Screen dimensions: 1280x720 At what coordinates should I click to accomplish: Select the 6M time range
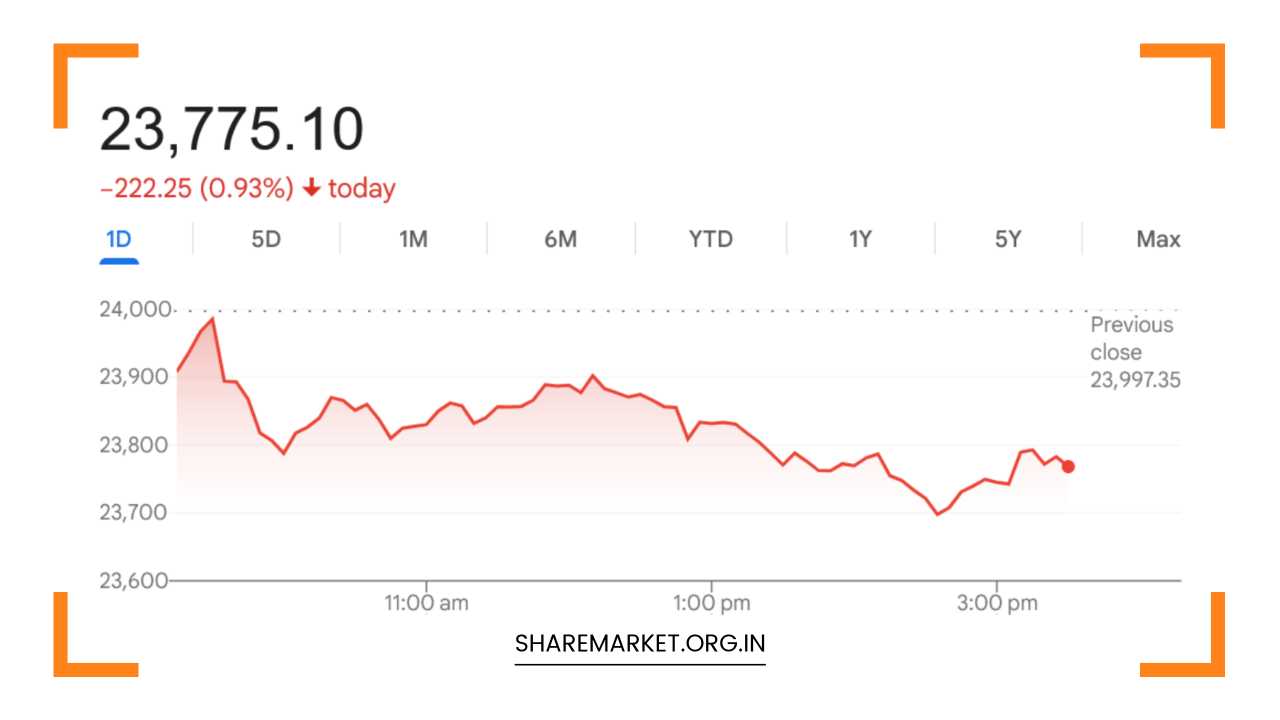pos(561,239)
